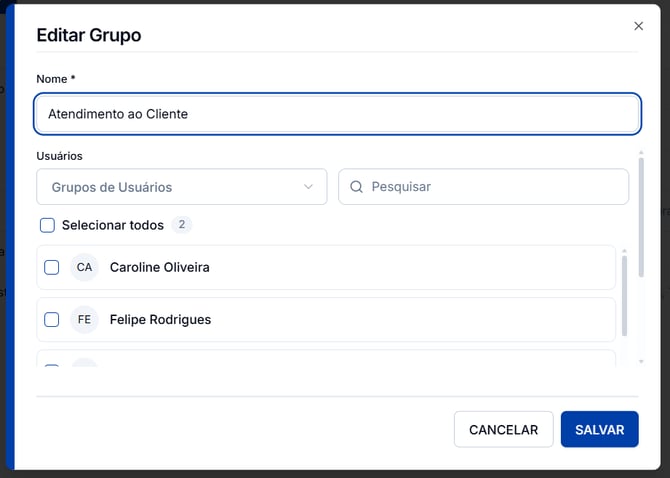Click the CANCELAR button
This screenshot has width=670, height=478.
point(503,429)
